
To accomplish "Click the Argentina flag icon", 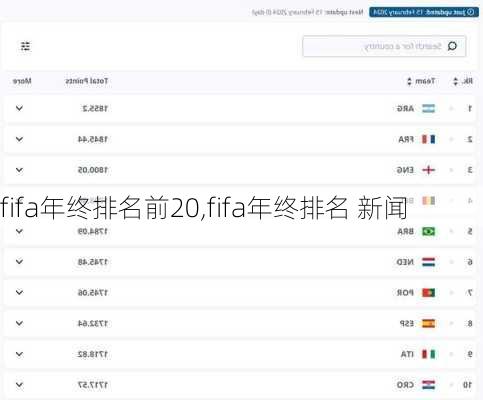I will [428, 109].
